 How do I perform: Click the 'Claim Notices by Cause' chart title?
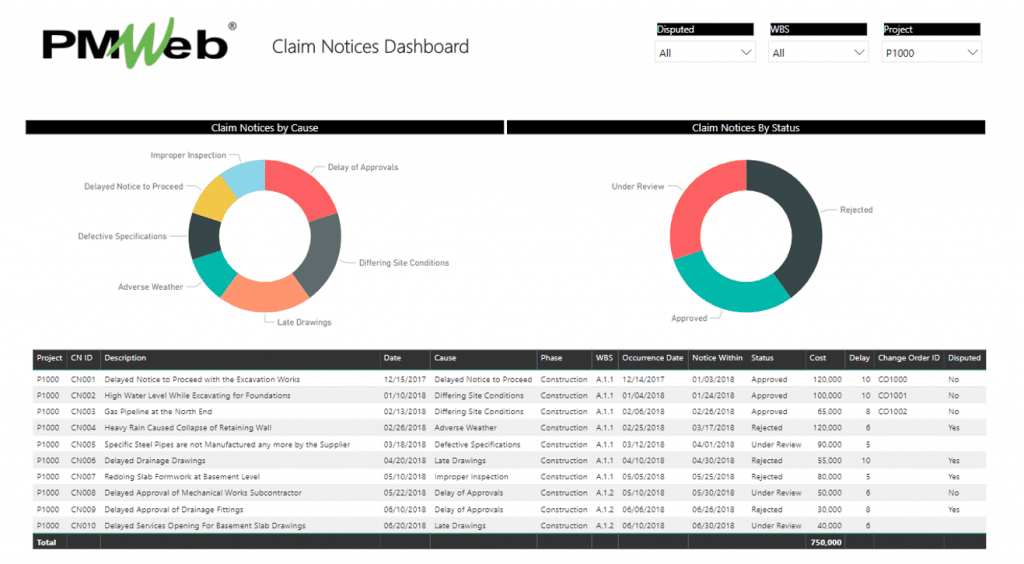pos(264,128)
